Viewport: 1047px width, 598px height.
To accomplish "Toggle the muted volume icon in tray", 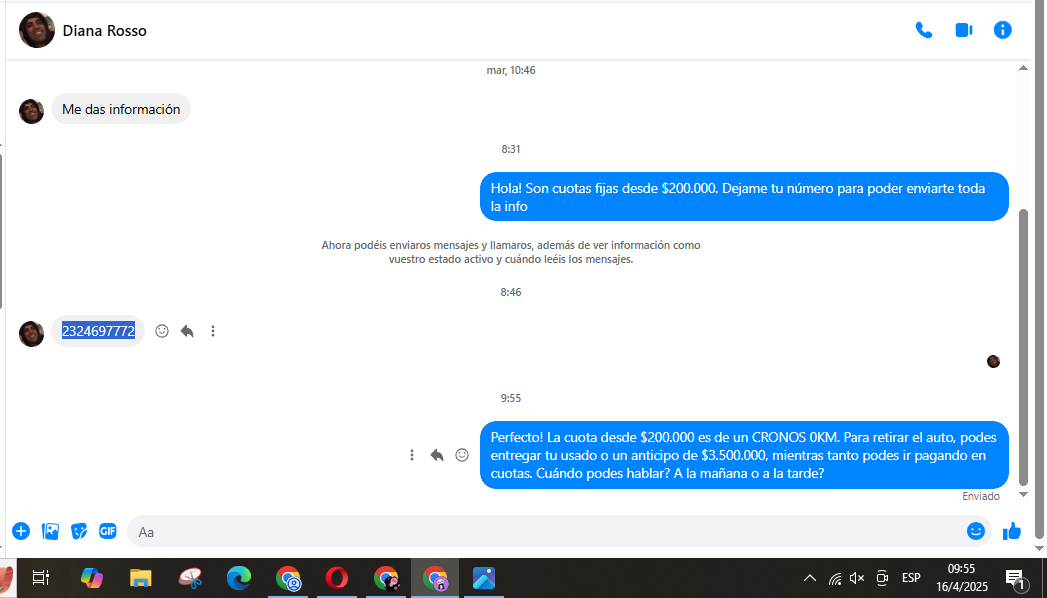I will click(857, 578).
